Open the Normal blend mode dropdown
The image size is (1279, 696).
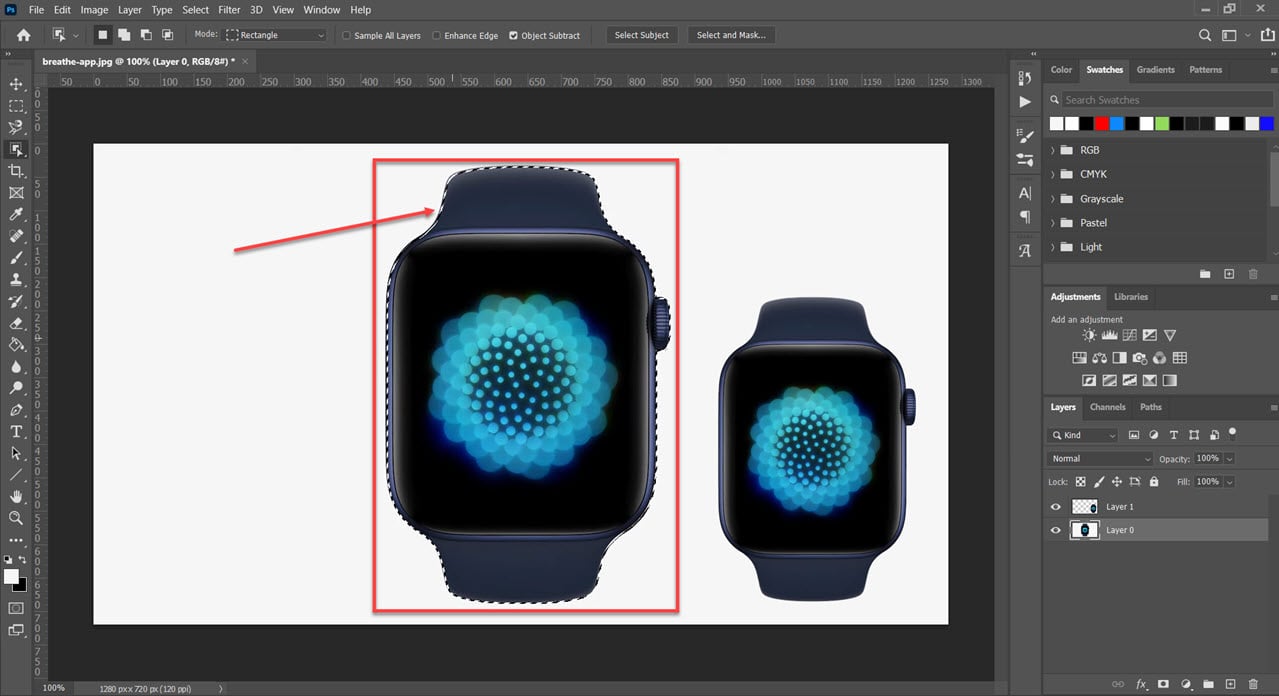[1100, 458]
